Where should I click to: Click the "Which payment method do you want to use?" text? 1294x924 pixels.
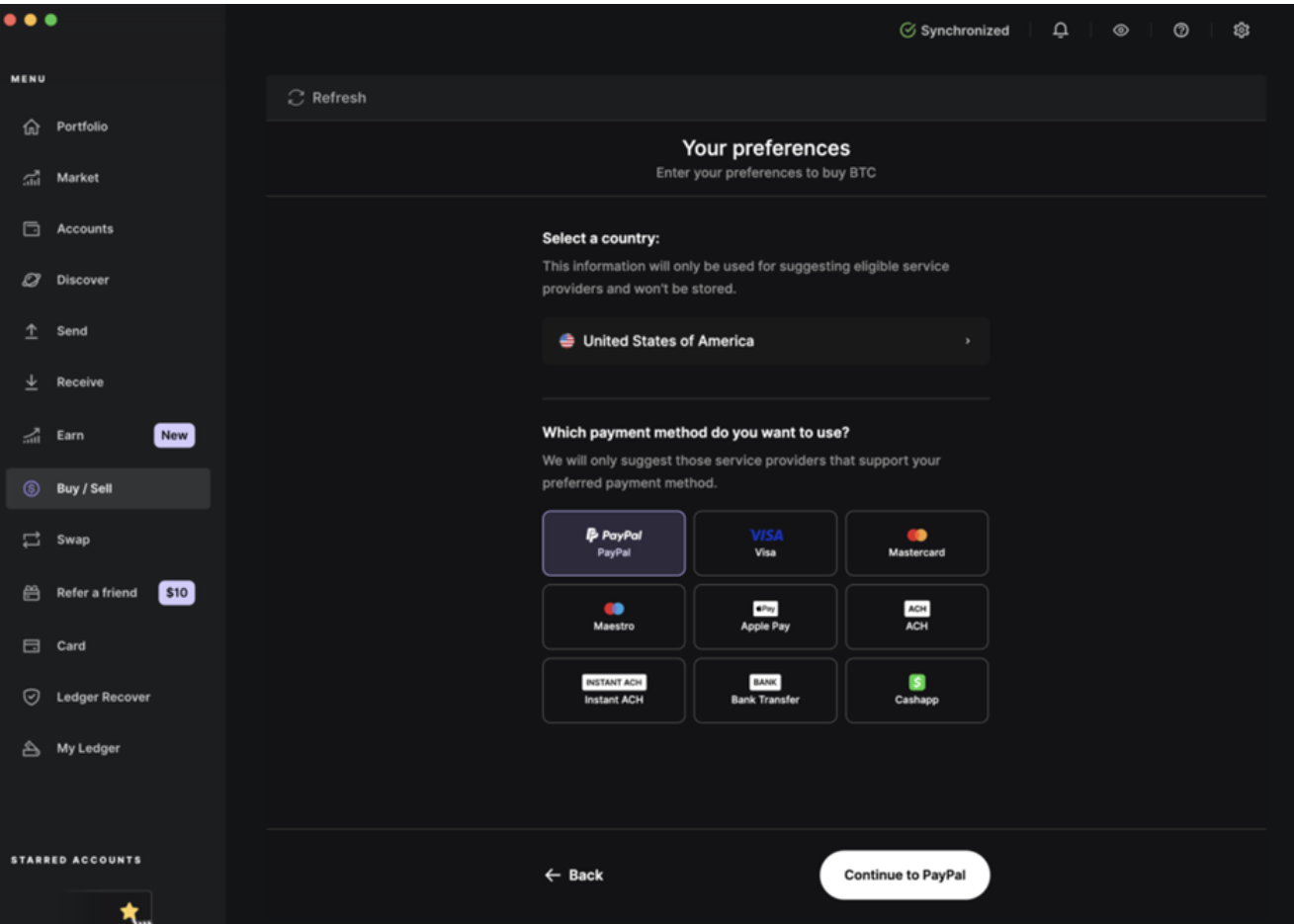[696, 433]
